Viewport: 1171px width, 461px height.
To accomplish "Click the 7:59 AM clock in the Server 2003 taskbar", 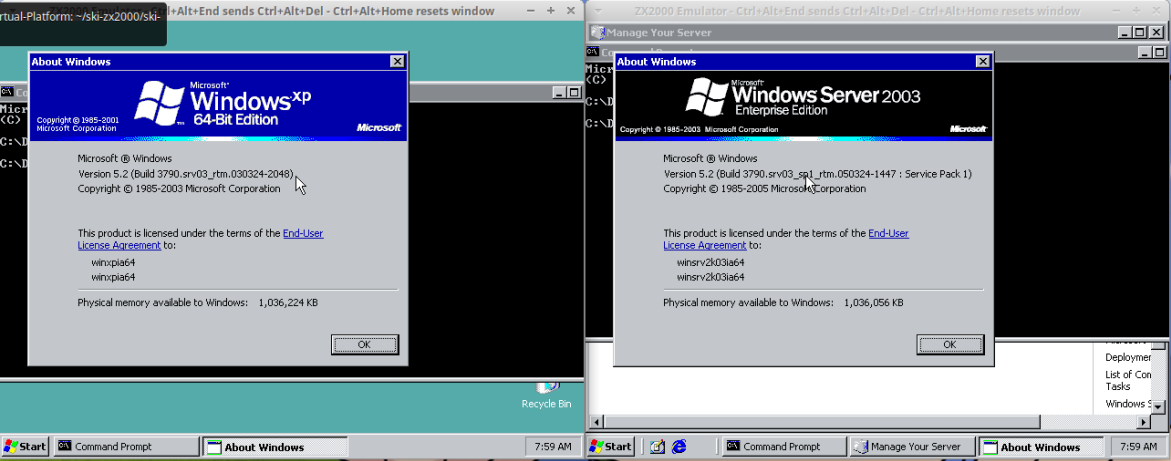I will pos(1139,447).
